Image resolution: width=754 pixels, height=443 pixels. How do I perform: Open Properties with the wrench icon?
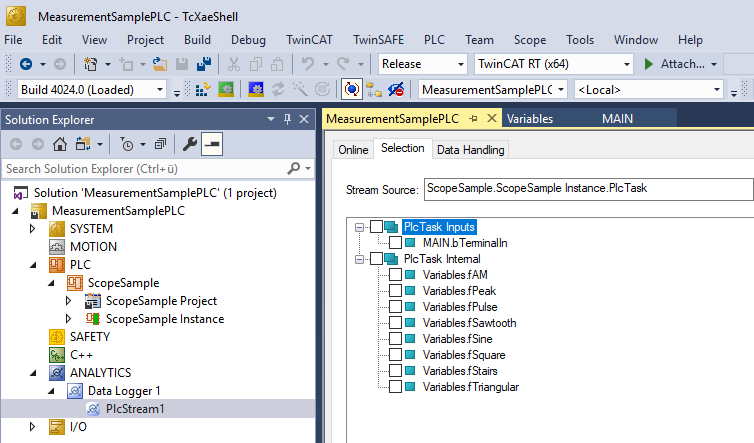[189, 144]
